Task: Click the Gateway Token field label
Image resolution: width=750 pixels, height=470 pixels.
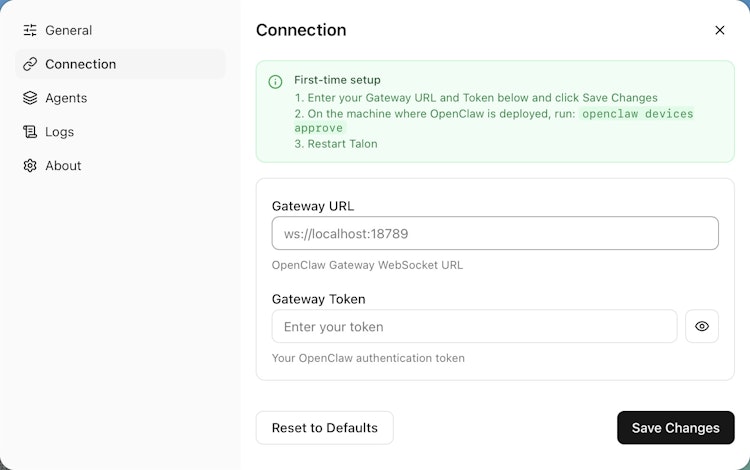Action: coord(318,299)
